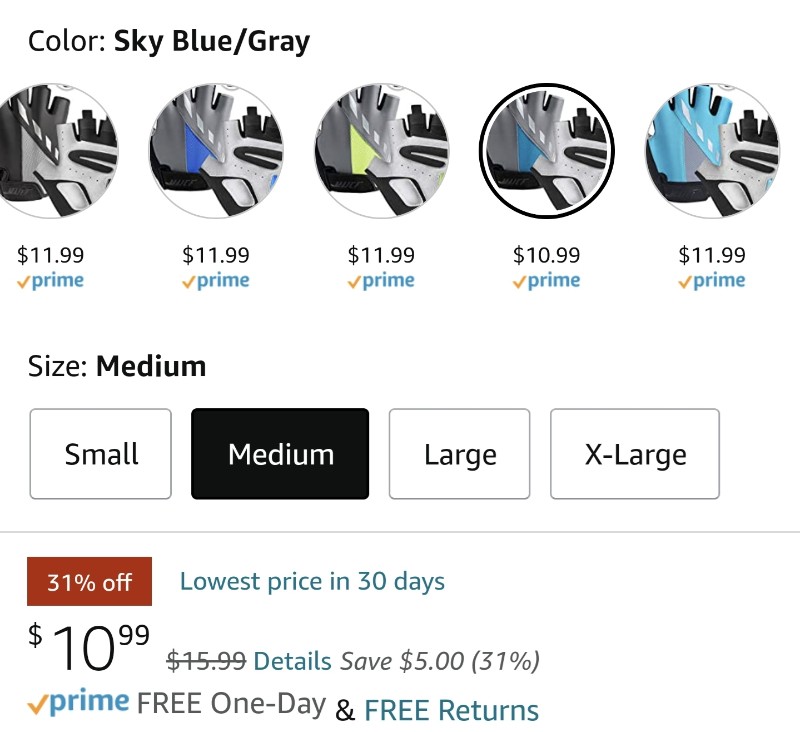Viewport: 800px width, 732px height.
Task: Click the prime logo next to FREE One-Day
Action: pyautogui.click(x=79, y=702)
